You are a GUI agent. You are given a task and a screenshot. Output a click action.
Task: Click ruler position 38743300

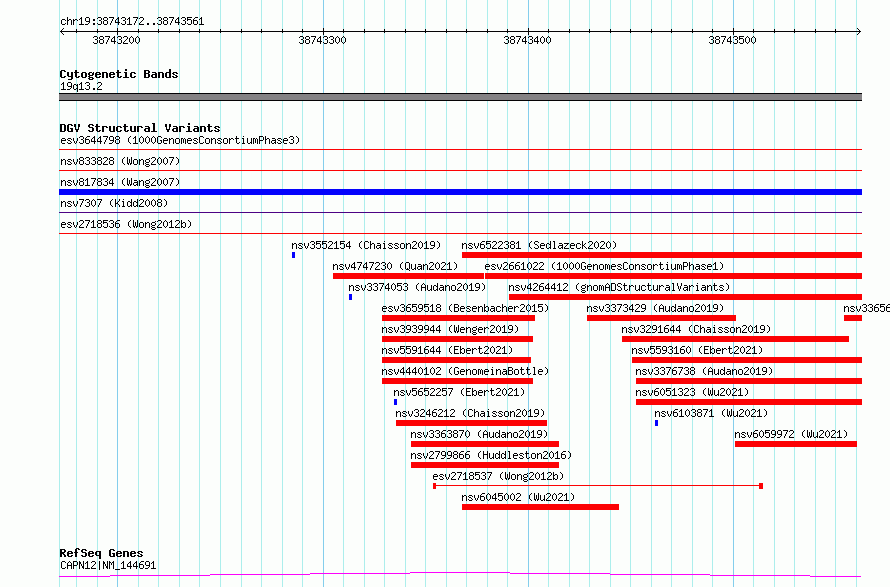click(322, 40)
